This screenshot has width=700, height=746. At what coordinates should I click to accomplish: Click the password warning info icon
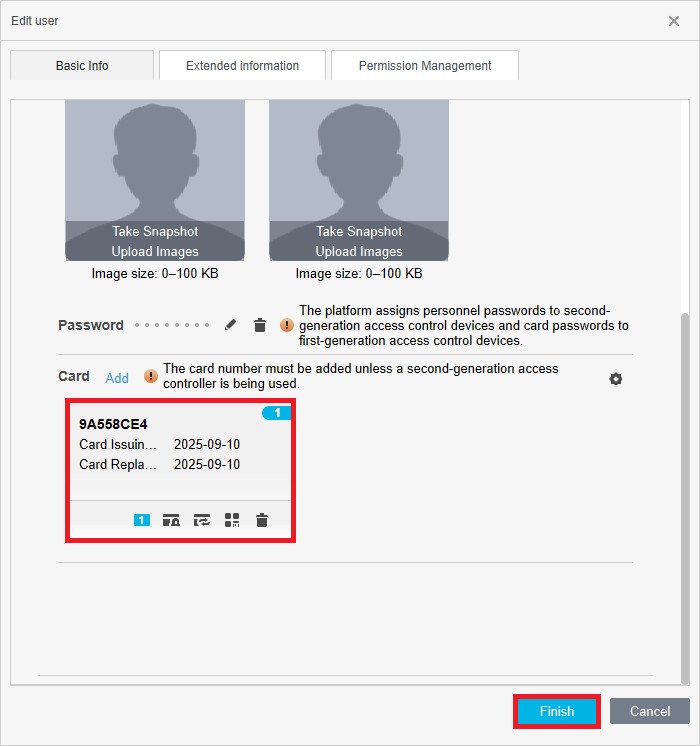(287, 325)
